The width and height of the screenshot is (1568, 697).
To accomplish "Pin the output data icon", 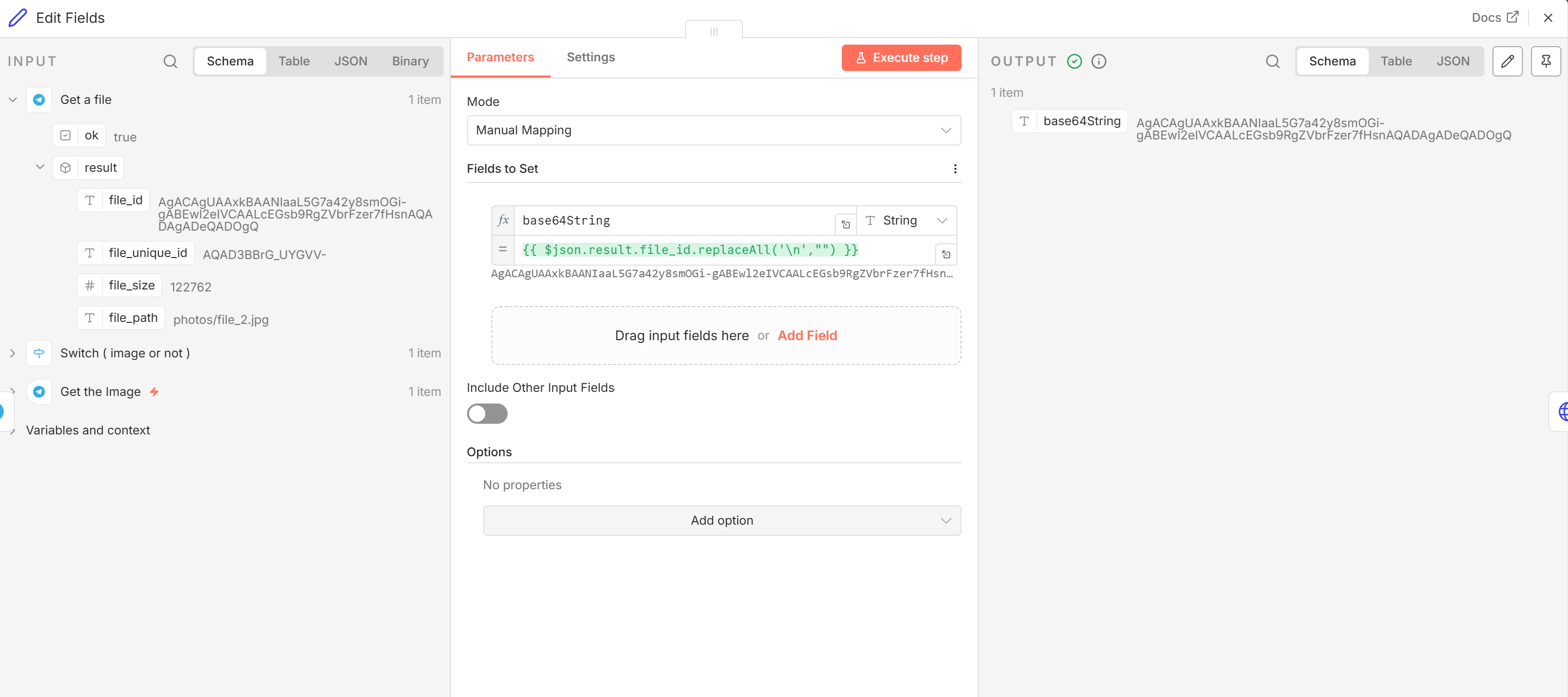I will click(1546, 61).
